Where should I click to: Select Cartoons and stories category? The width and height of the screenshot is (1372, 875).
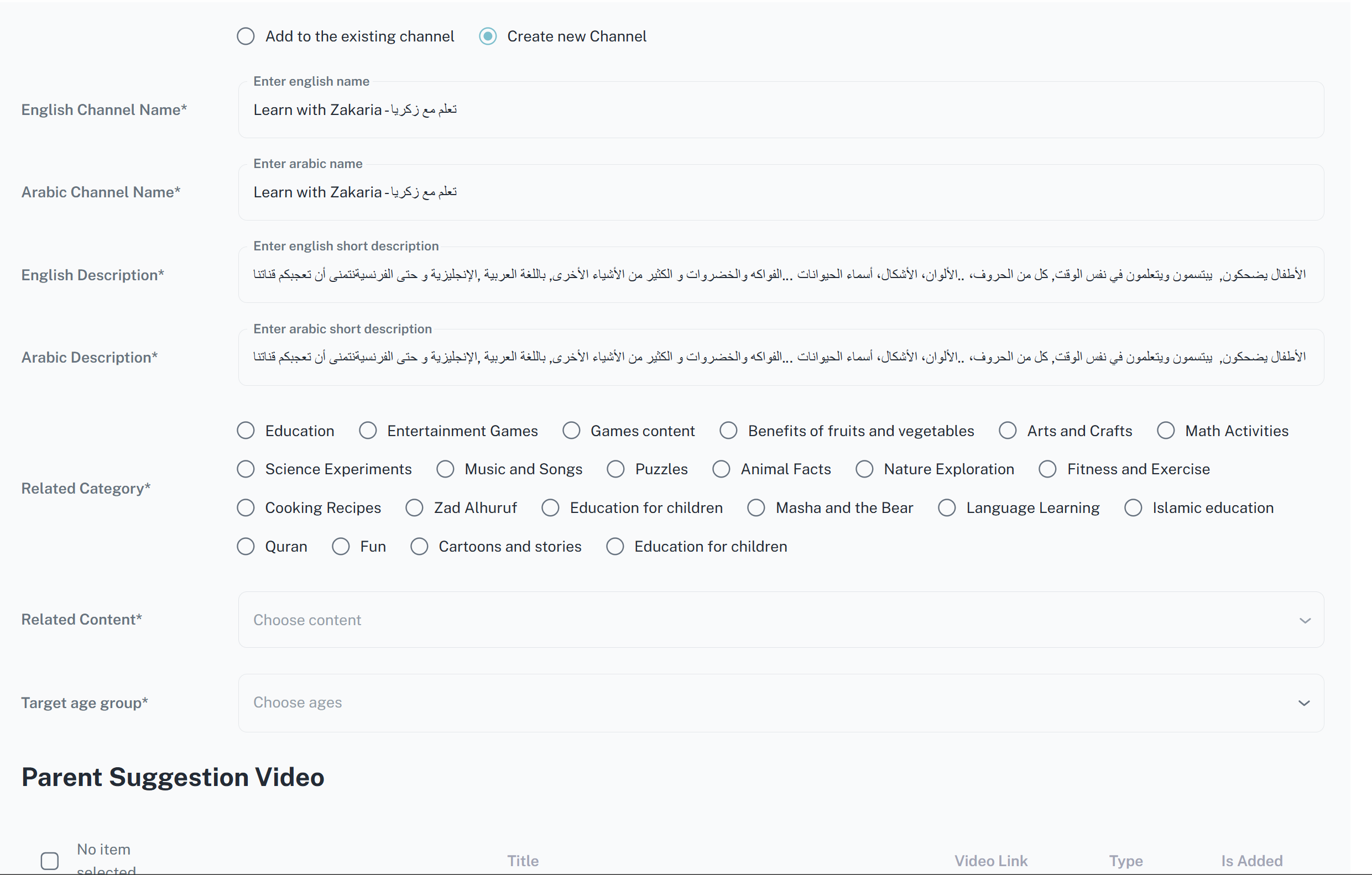(419, 547)
